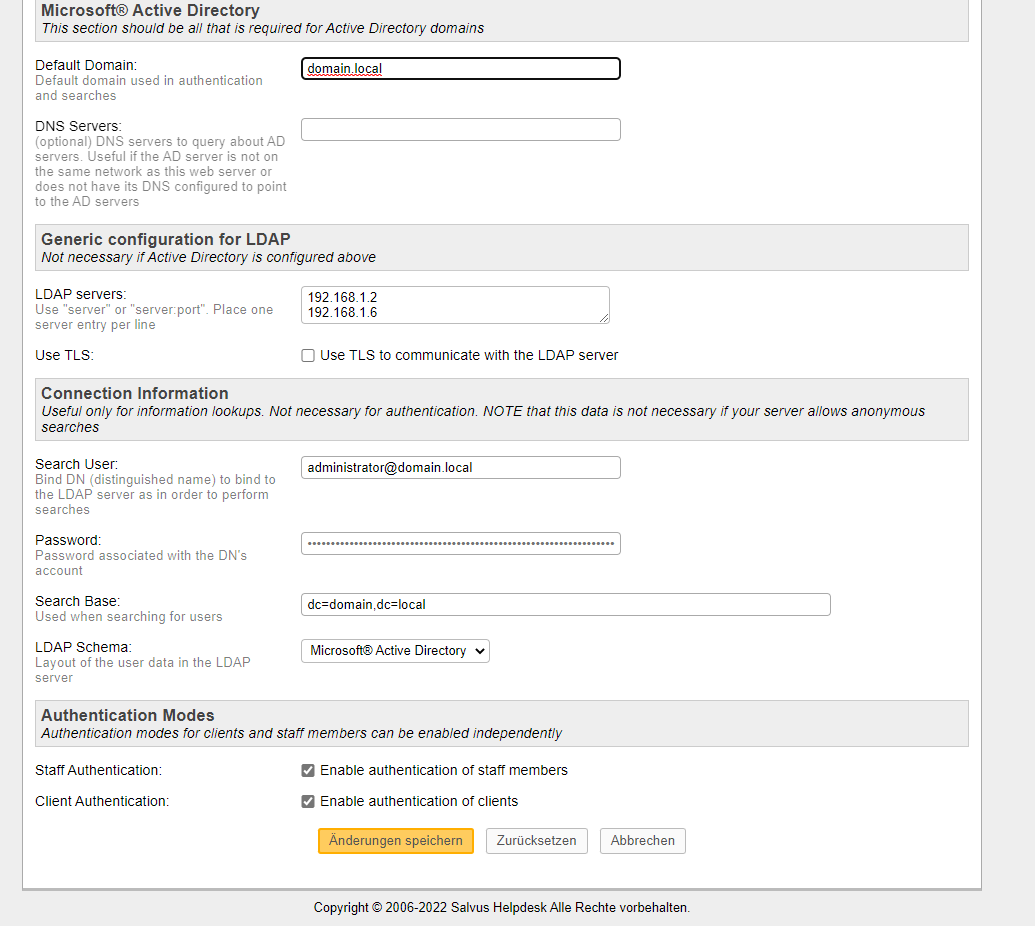Click the 'Generic configuration for LDAP' section header
Screen dimensions: 1035x926
pyautogui.click(x=165, y=239)
